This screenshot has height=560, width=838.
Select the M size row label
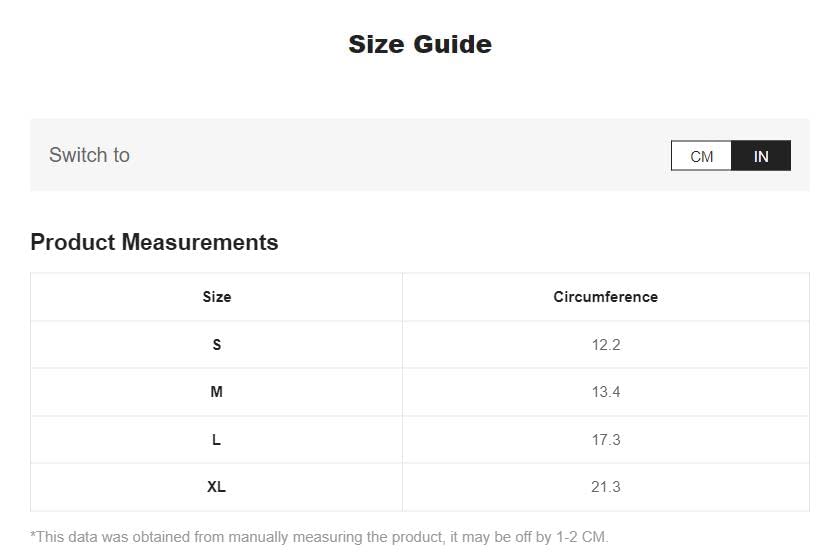tap(216, 392)
